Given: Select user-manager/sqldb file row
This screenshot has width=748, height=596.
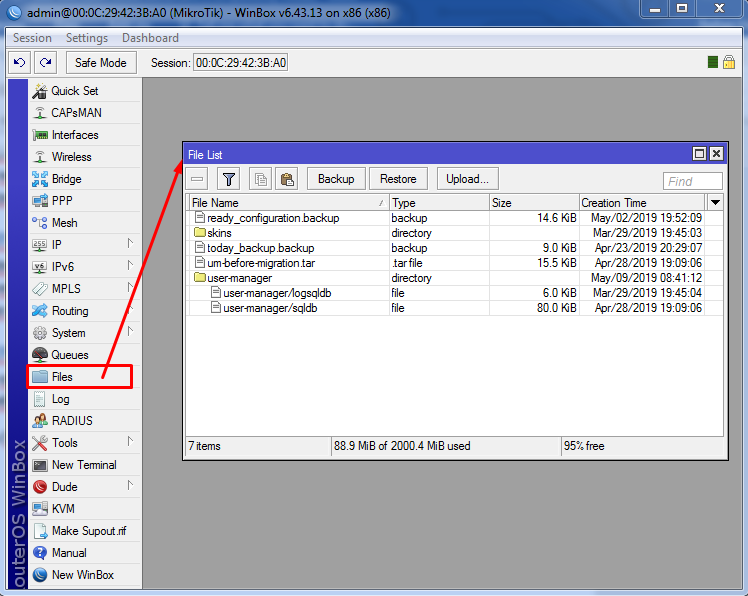Looking at the screenshot, I should [x=456, y=308].
